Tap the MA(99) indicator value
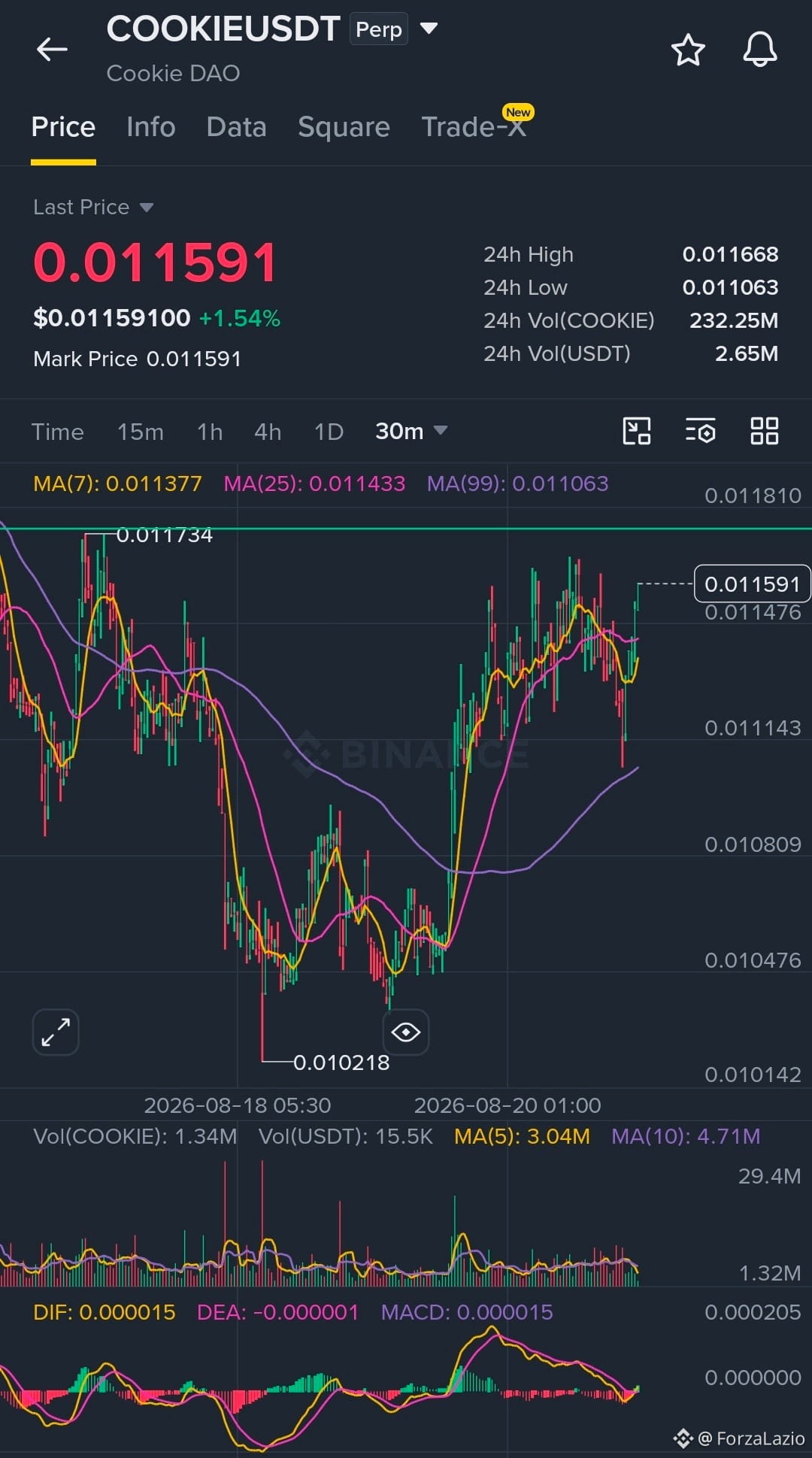Viewport: 812px width, 1458px height. (517, 483)
